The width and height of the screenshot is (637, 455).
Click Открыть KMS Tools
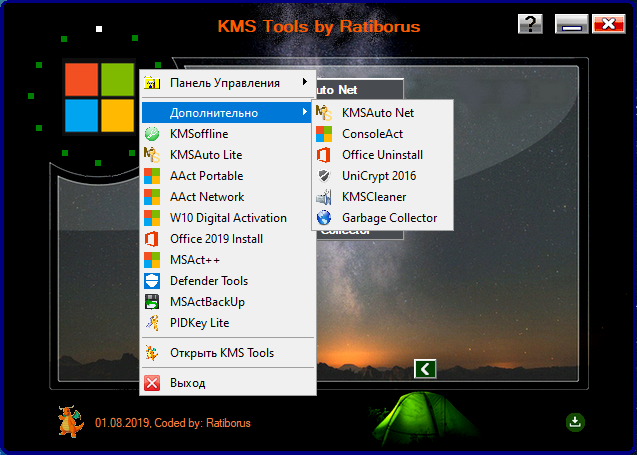click(x=221, y=352)
